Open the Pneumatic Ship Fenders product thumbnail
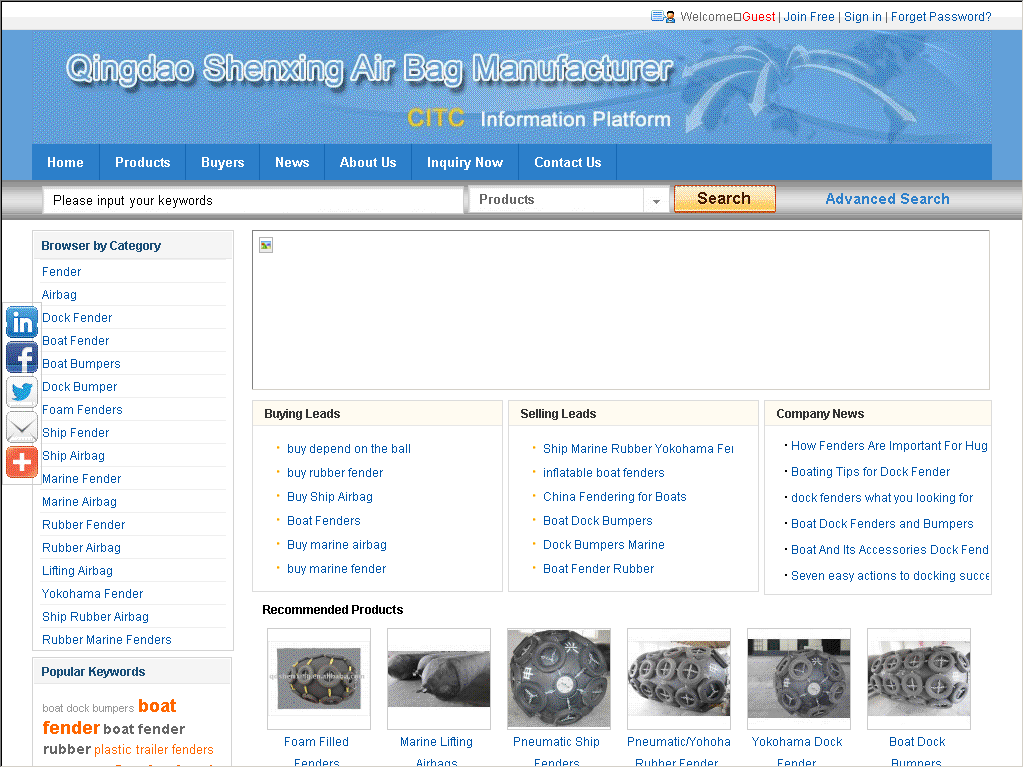This screenshot has height=768, width=1024. (x=559, y=679)
